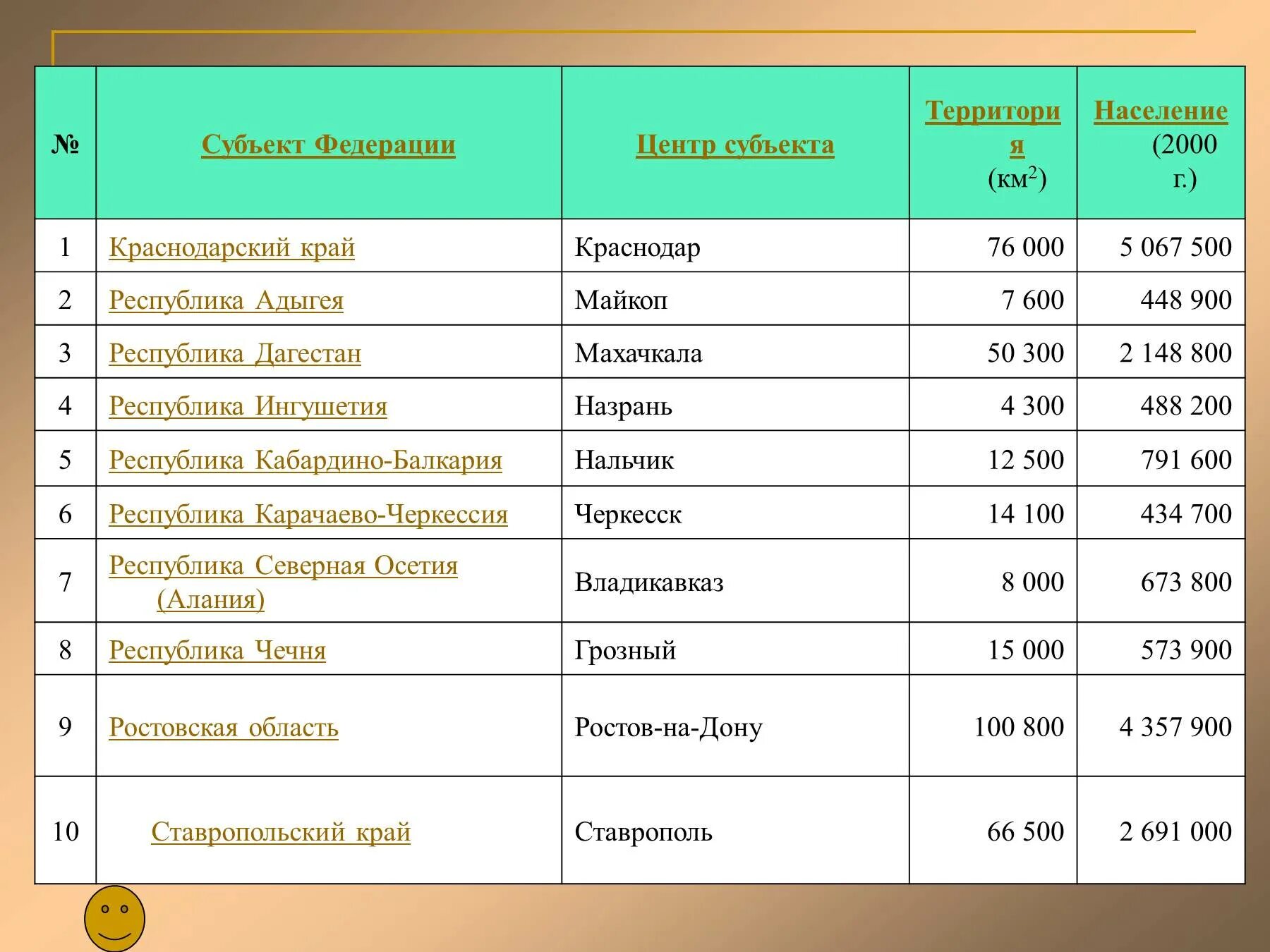Click territory value 15 000
This screenshot has height=952, width=1270.
[1025, 649]
